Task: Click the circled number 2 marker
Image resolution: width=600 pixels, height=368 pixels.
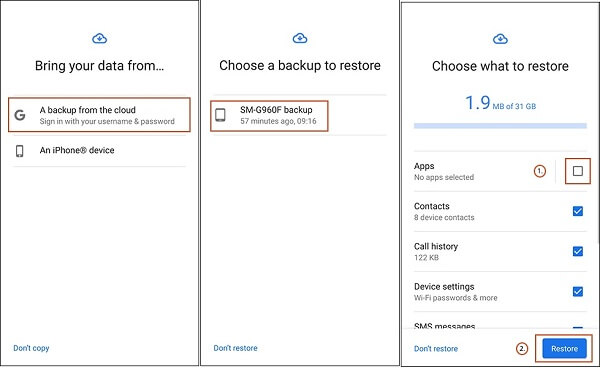Action: click(x=522, y=348)
